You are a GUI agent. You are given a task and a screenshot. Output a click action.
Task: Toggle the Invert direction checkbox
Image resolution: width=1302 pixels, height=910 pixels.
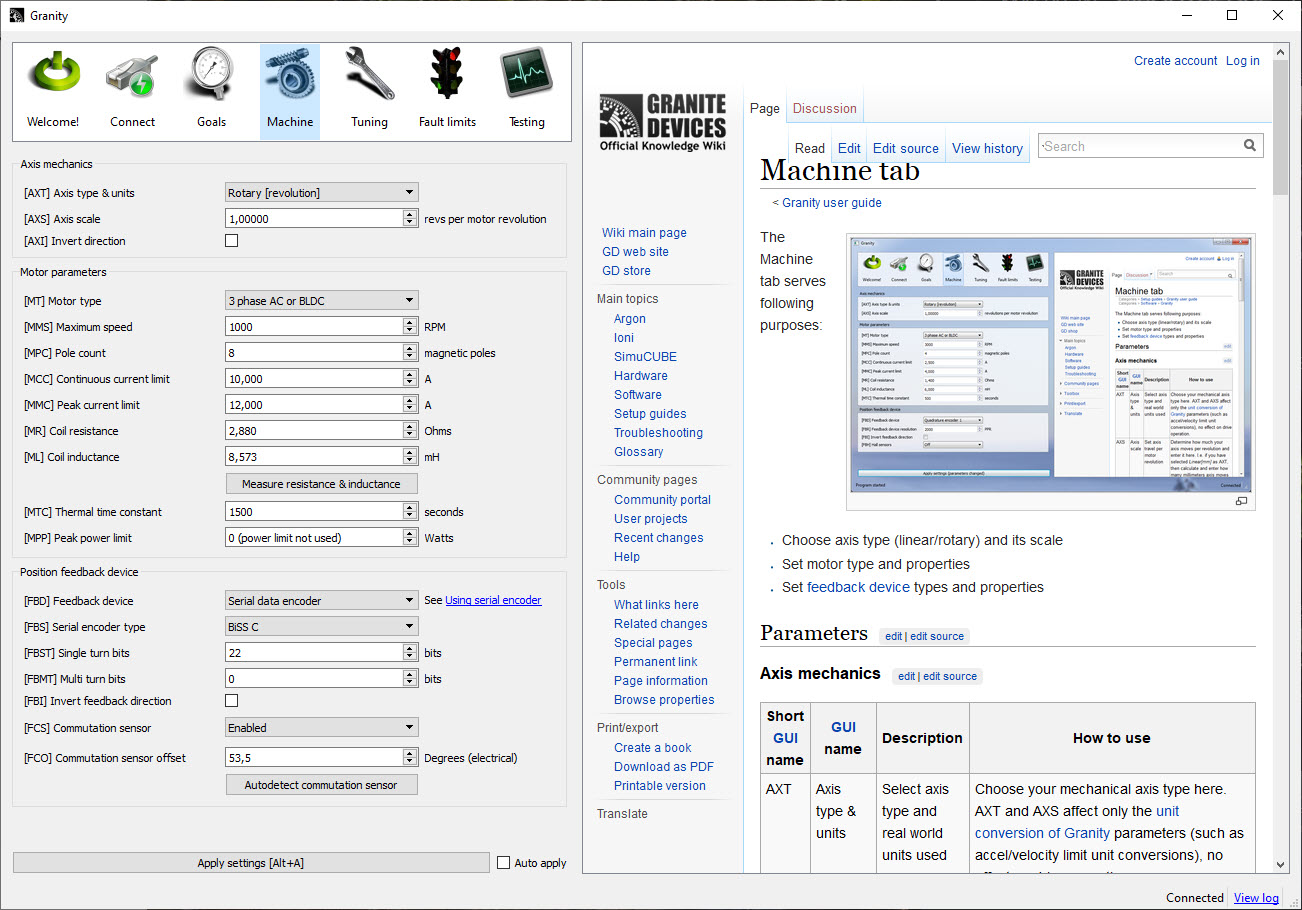[x=232, y=241]
